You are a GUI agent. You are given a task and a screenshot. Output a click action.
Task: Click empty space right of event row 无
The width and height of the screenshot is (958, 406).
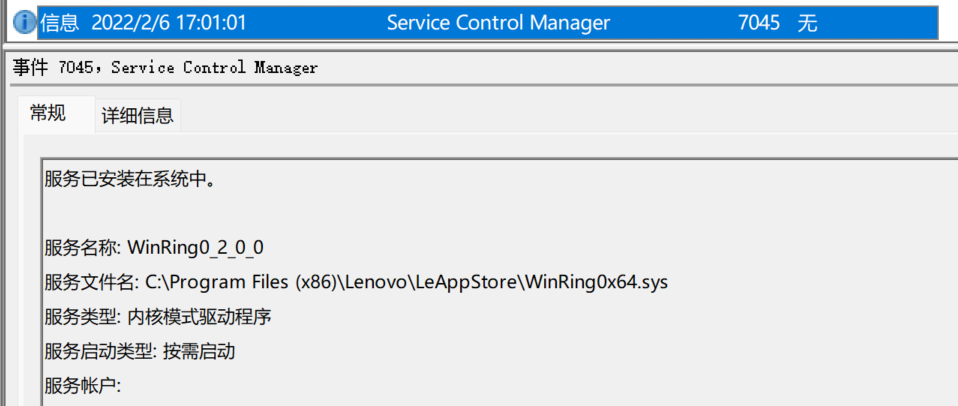click(879, 23)
